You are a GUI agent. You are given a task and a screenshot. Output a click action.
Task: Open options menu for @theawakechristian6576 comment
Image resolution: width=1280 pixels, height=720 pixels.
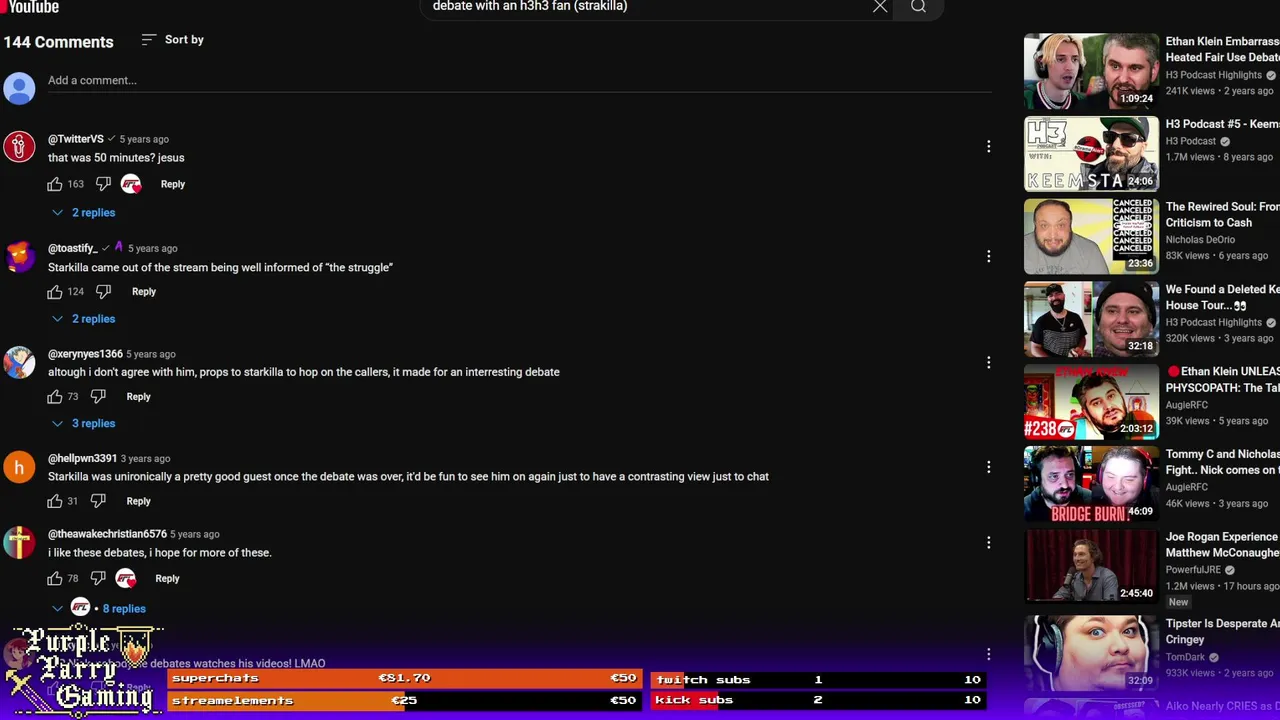pyautogui.click(x=988, y=542)
